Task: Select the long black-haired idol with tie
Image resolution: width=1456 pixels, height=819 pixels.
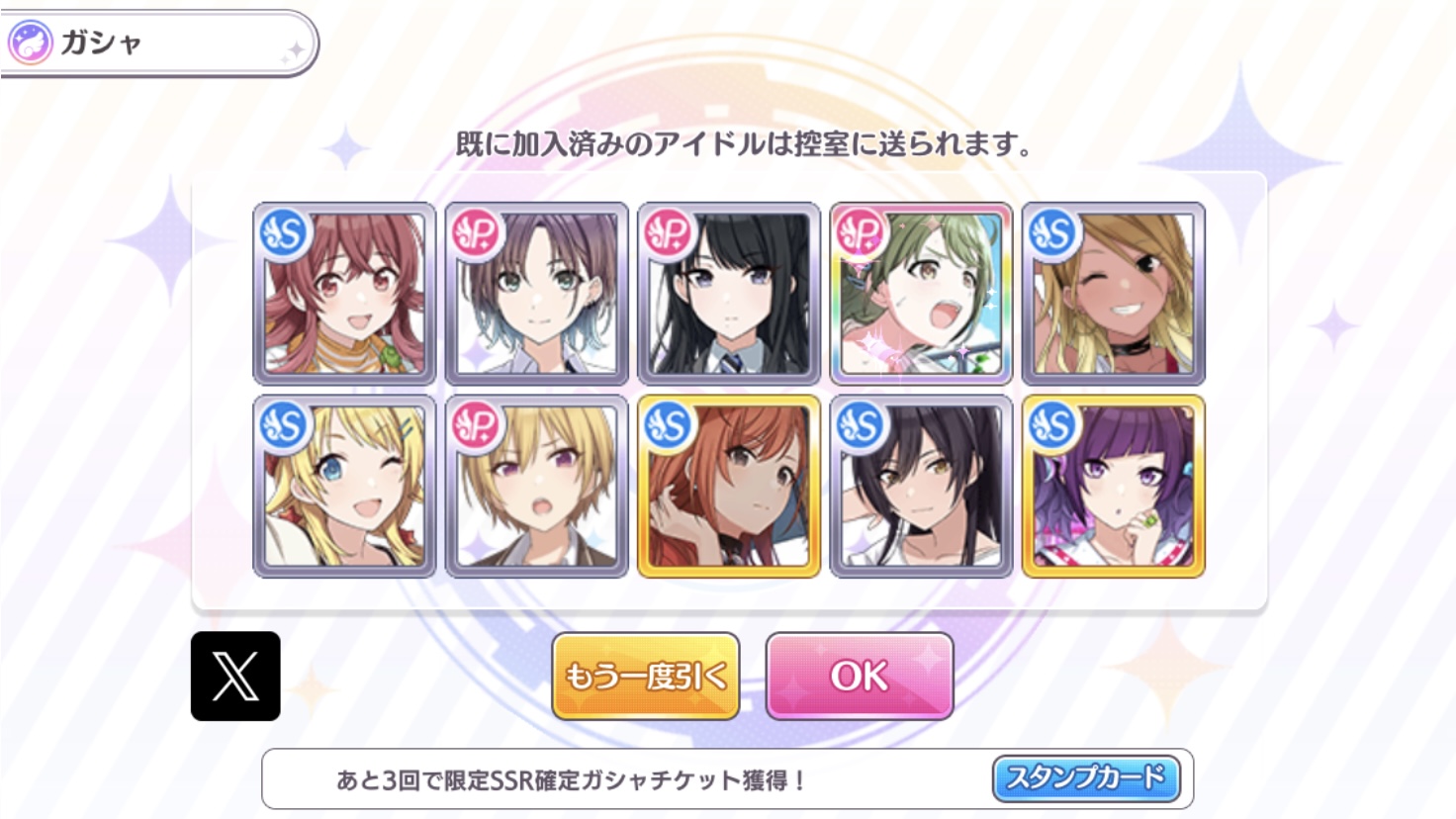Action: click(729, 294)
